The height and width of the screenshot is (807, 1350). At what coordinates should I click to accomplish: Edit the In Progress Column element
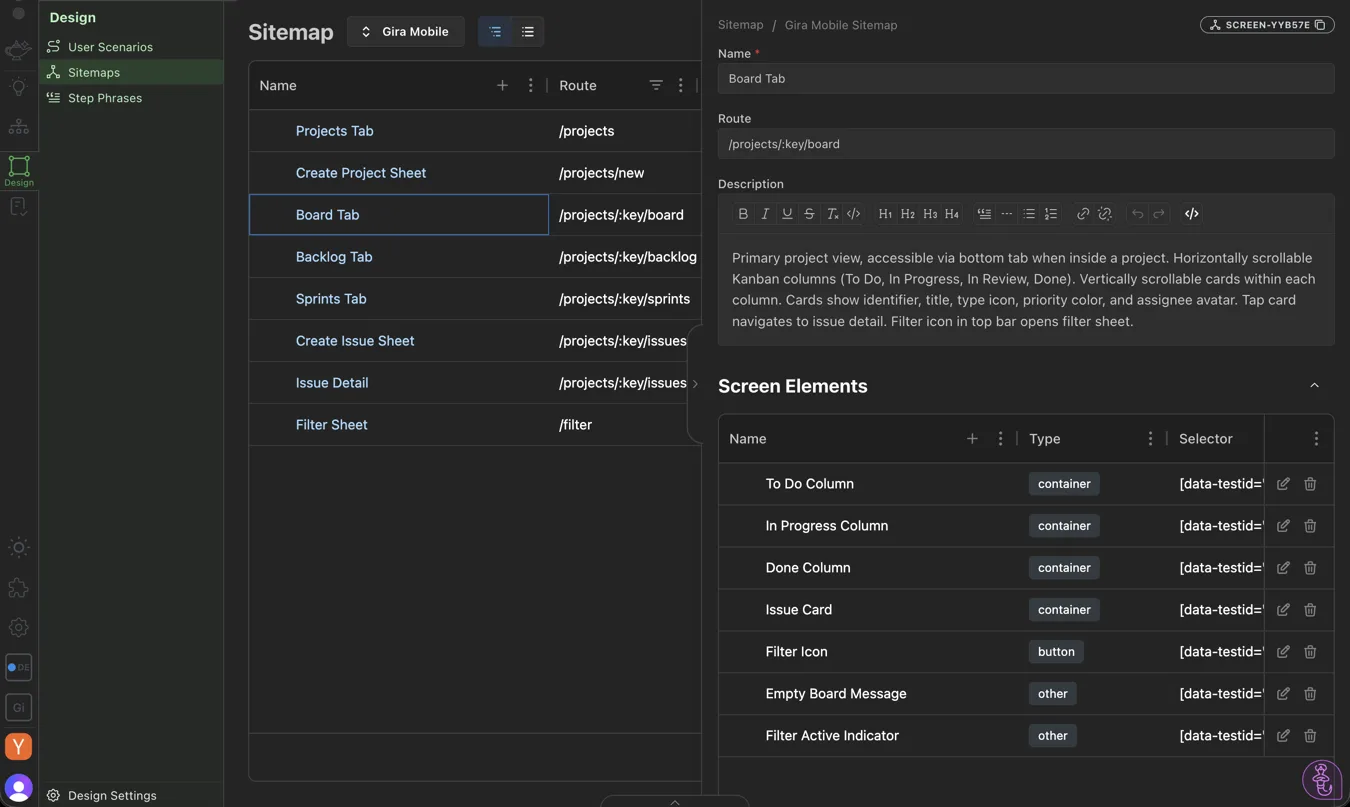tap(1283, 526)
